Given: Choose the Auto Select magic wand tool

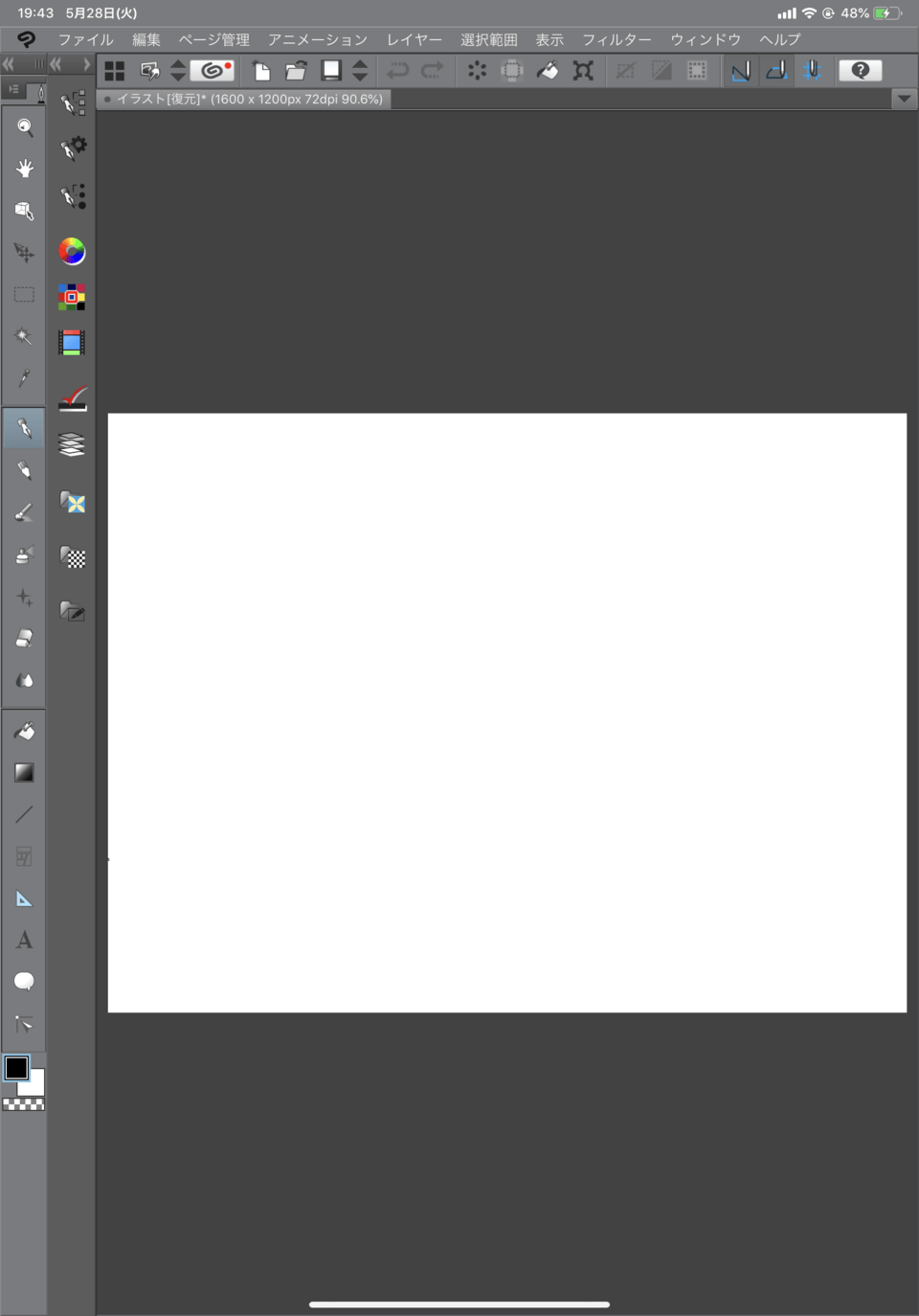Looking at the screenshot, I should [x=24, y=336].
